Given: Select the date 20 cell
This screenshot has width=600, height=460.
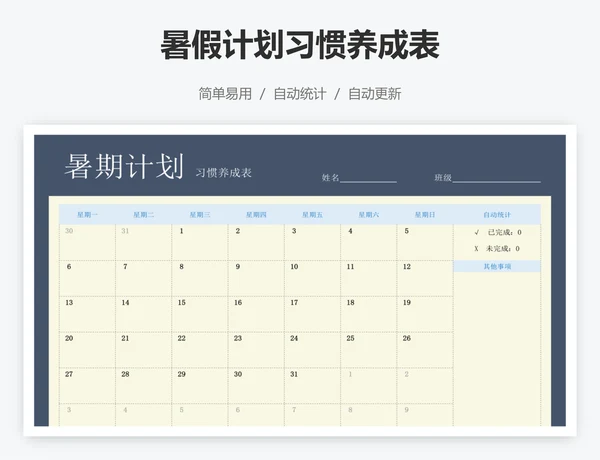Looking at the screenshot, I should tap(87, 350).
